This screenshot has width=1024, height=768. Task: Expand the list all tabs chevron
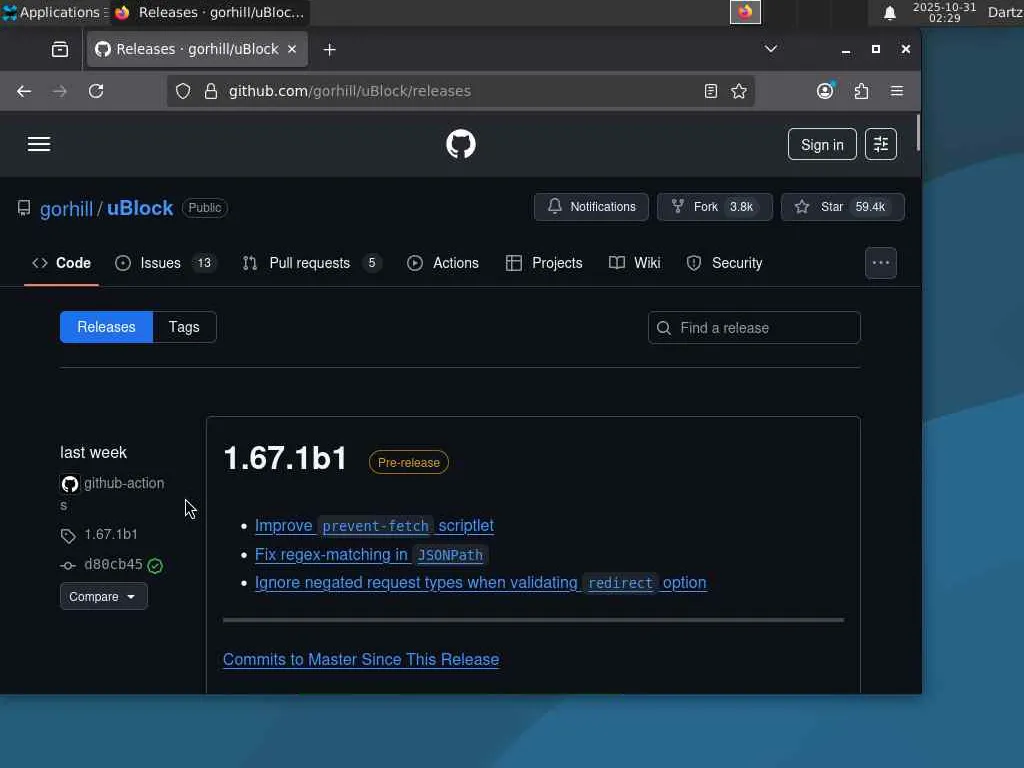coord(771,49)
